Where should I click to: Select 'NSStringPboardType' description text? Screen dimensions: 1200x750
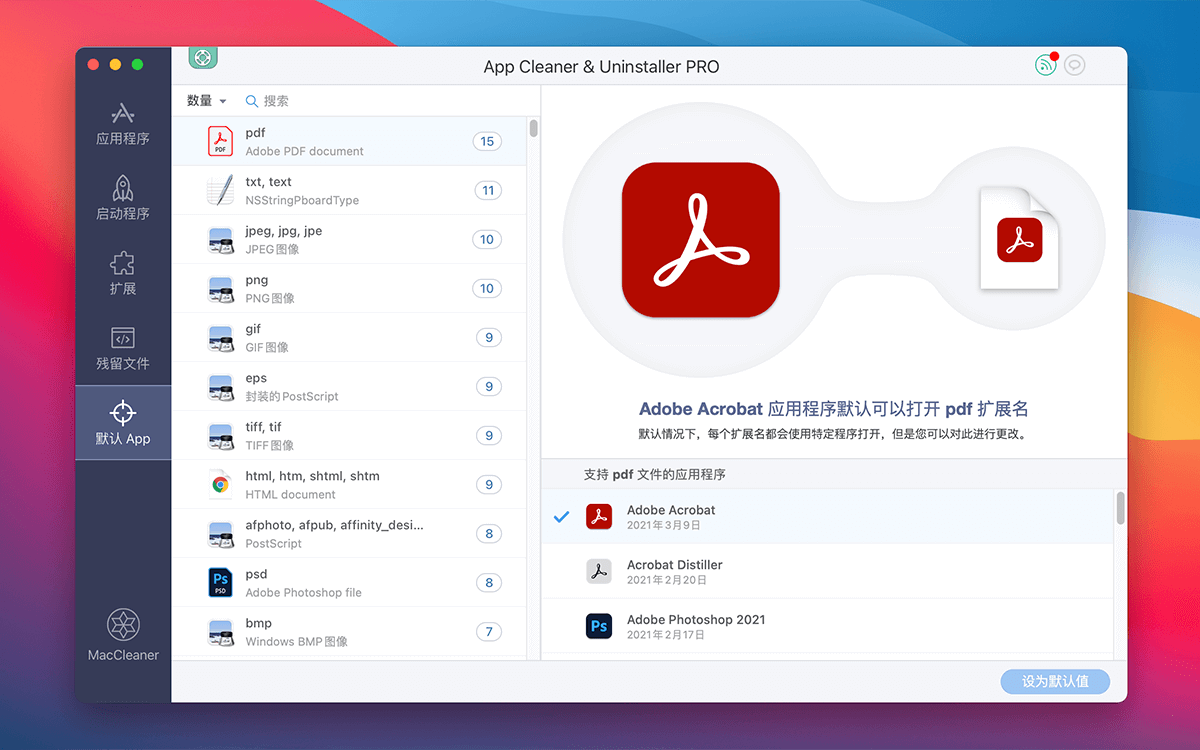click(x=302, y=200)
